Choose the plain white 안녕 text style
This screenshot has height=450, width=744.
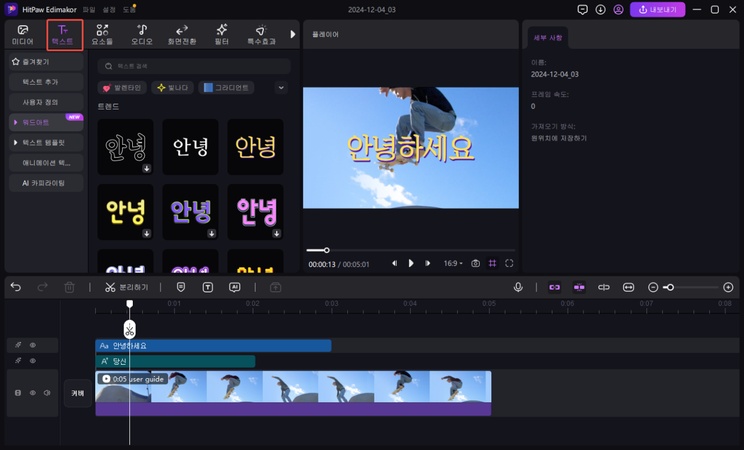tap(190, 147)
